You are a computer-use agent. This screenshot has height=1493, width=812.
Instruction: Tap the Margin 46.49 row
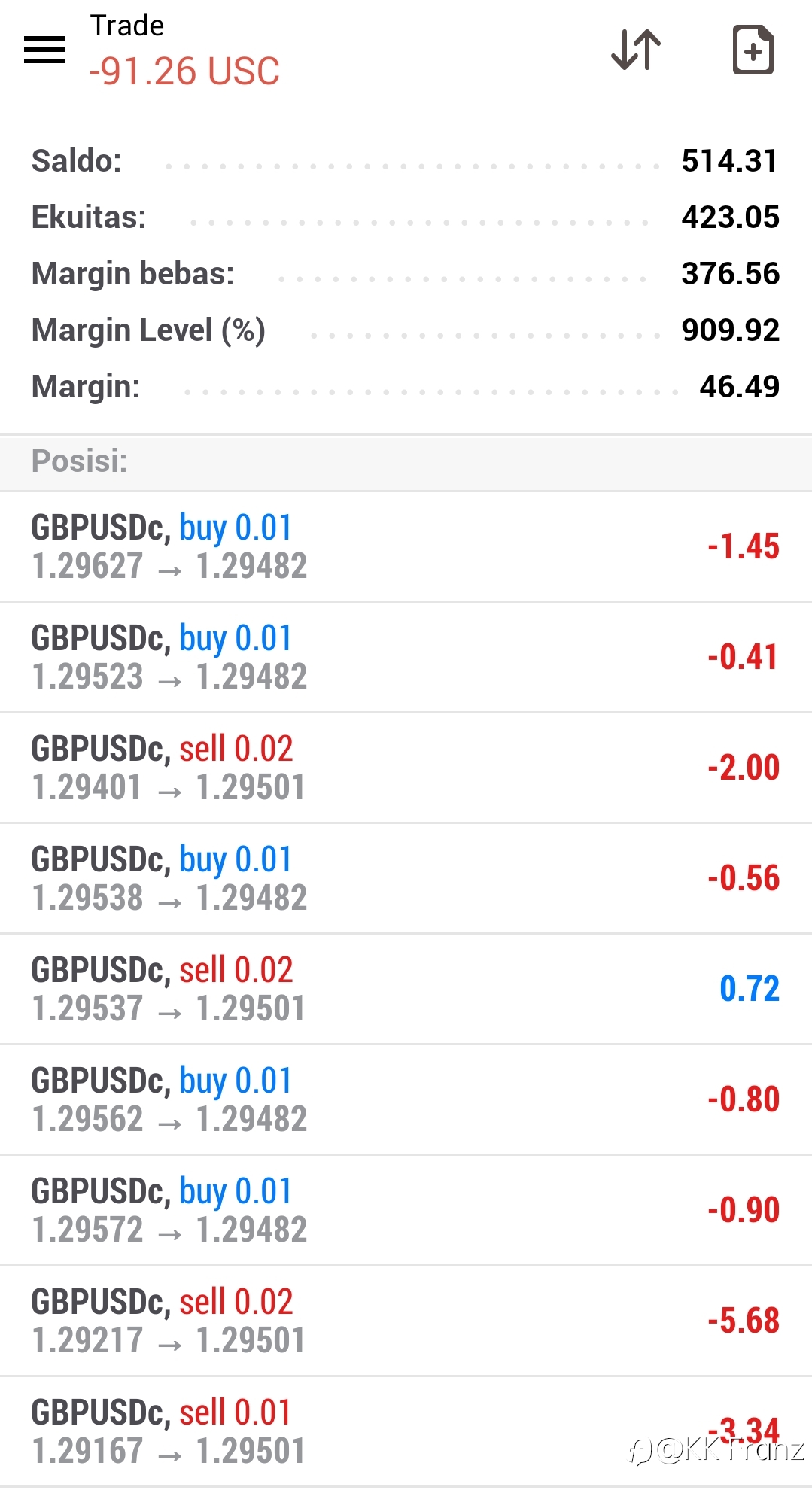406,387
